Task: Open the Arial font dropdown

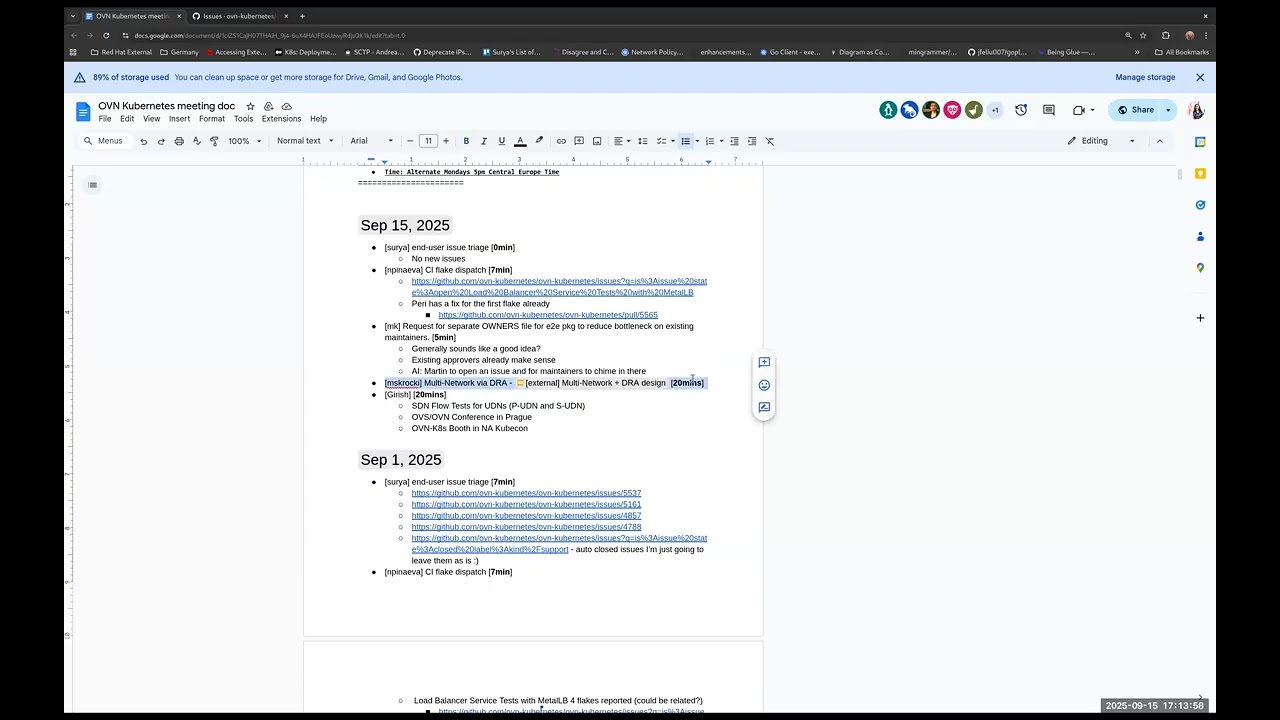Action: point(372,141)
